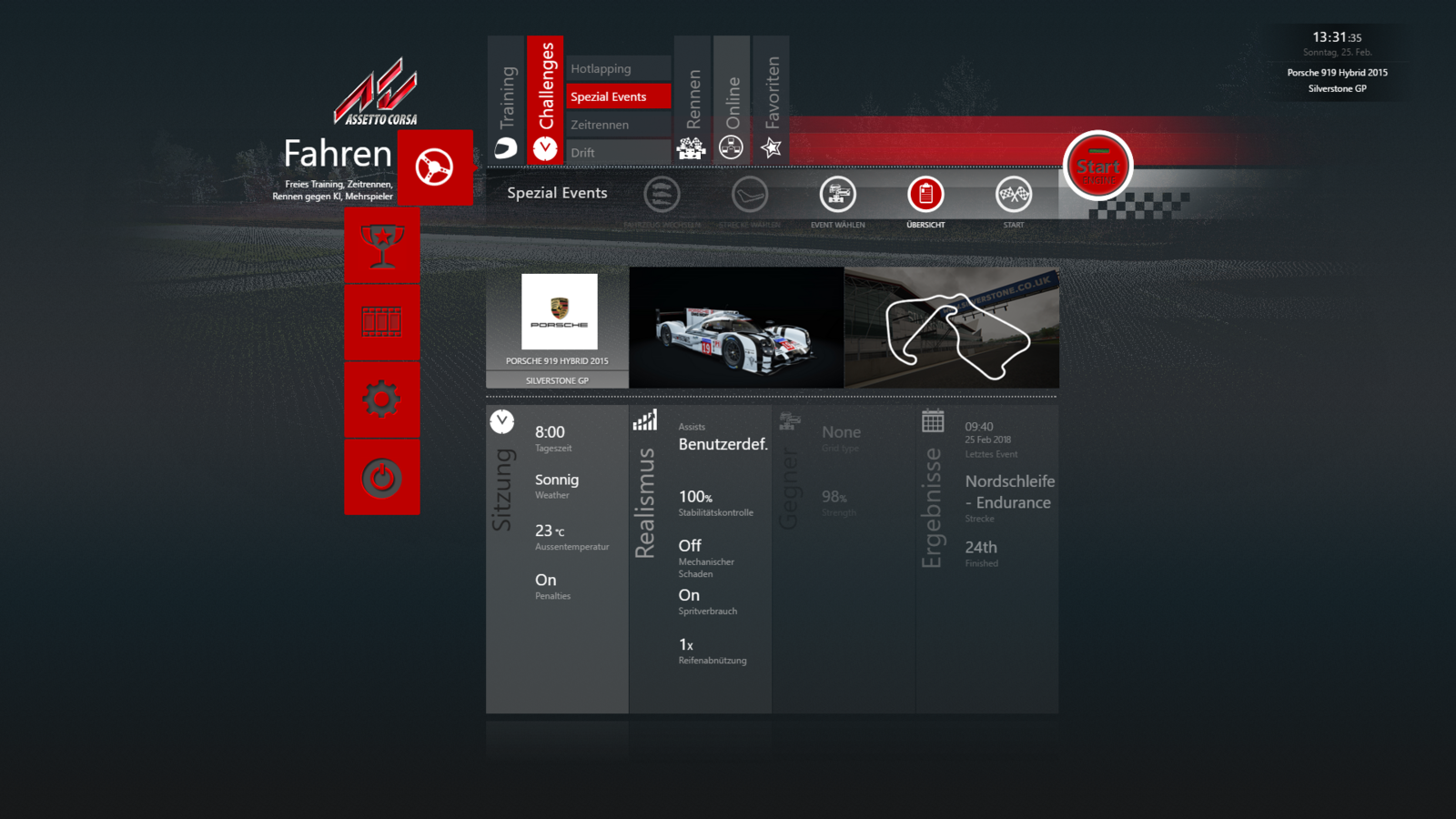
Task: Click the 100% Stabilitätskontrolle value
Action: coord(695,497)
